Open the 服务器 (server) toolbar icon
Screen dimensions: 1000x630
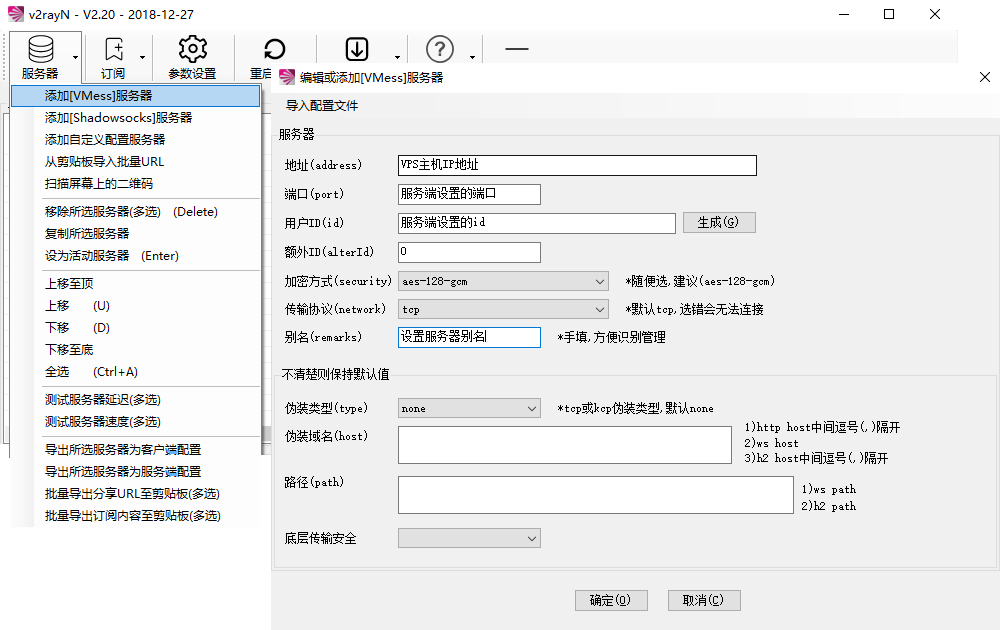pos(41,49)
